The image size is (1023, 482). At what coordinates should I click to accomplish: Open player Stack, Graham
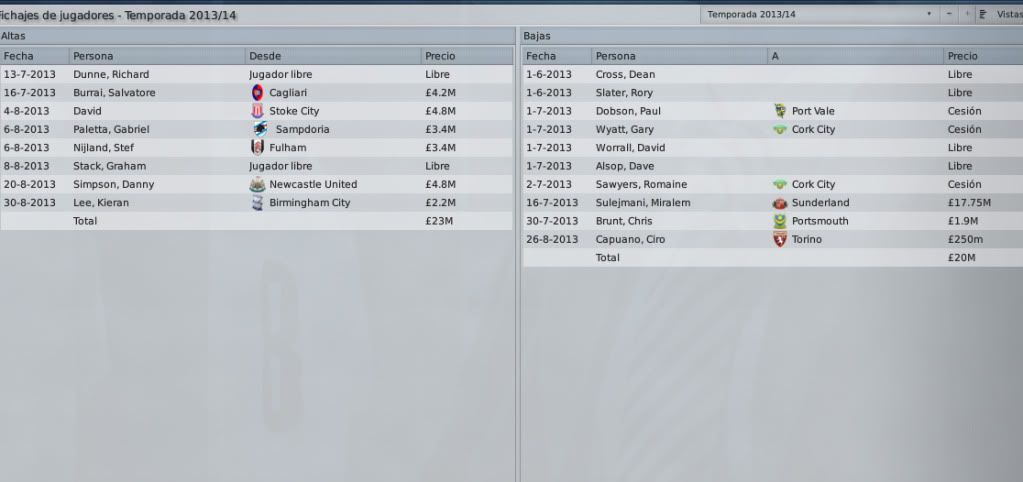tap(110, 166)
